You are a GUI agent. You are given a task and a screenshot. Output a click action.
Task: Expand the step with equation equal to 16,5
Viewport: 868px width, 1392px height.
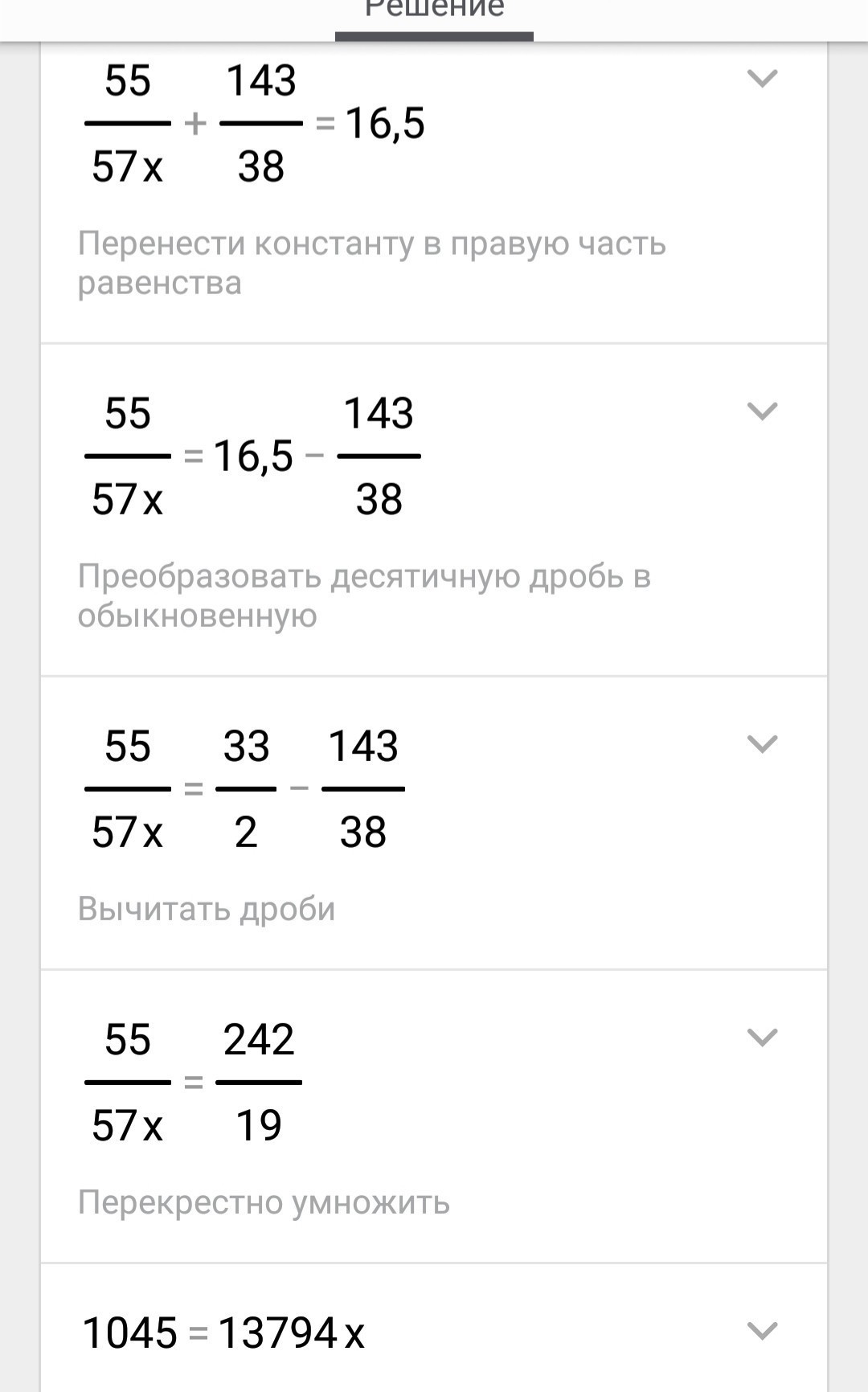pyautogui.click(x=762, y=79)
